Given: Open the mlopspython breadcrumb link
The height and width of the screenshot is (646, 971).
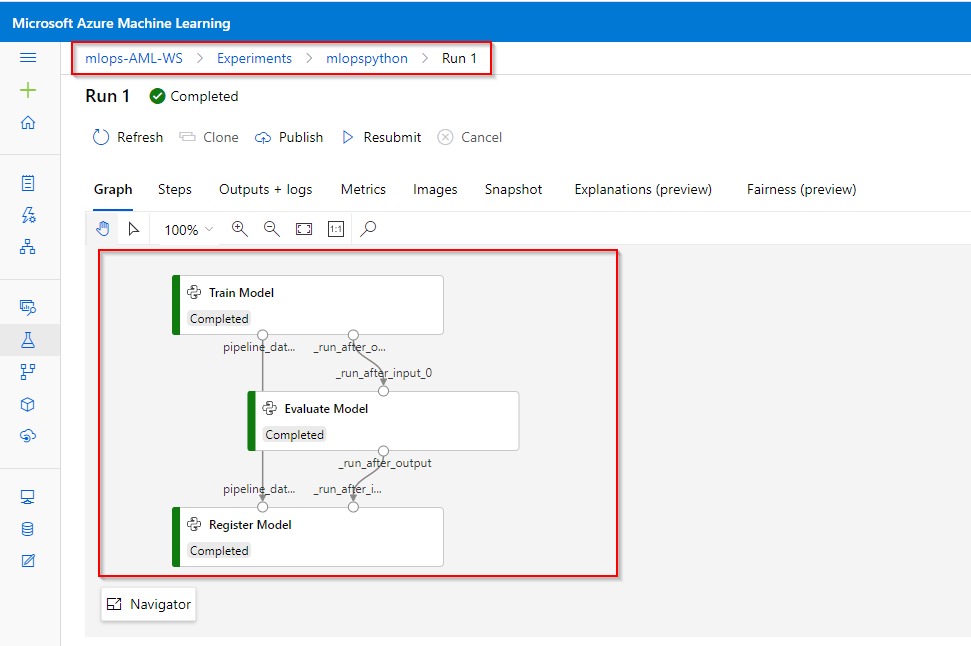Looking at the screenshot, I should 366,58.
